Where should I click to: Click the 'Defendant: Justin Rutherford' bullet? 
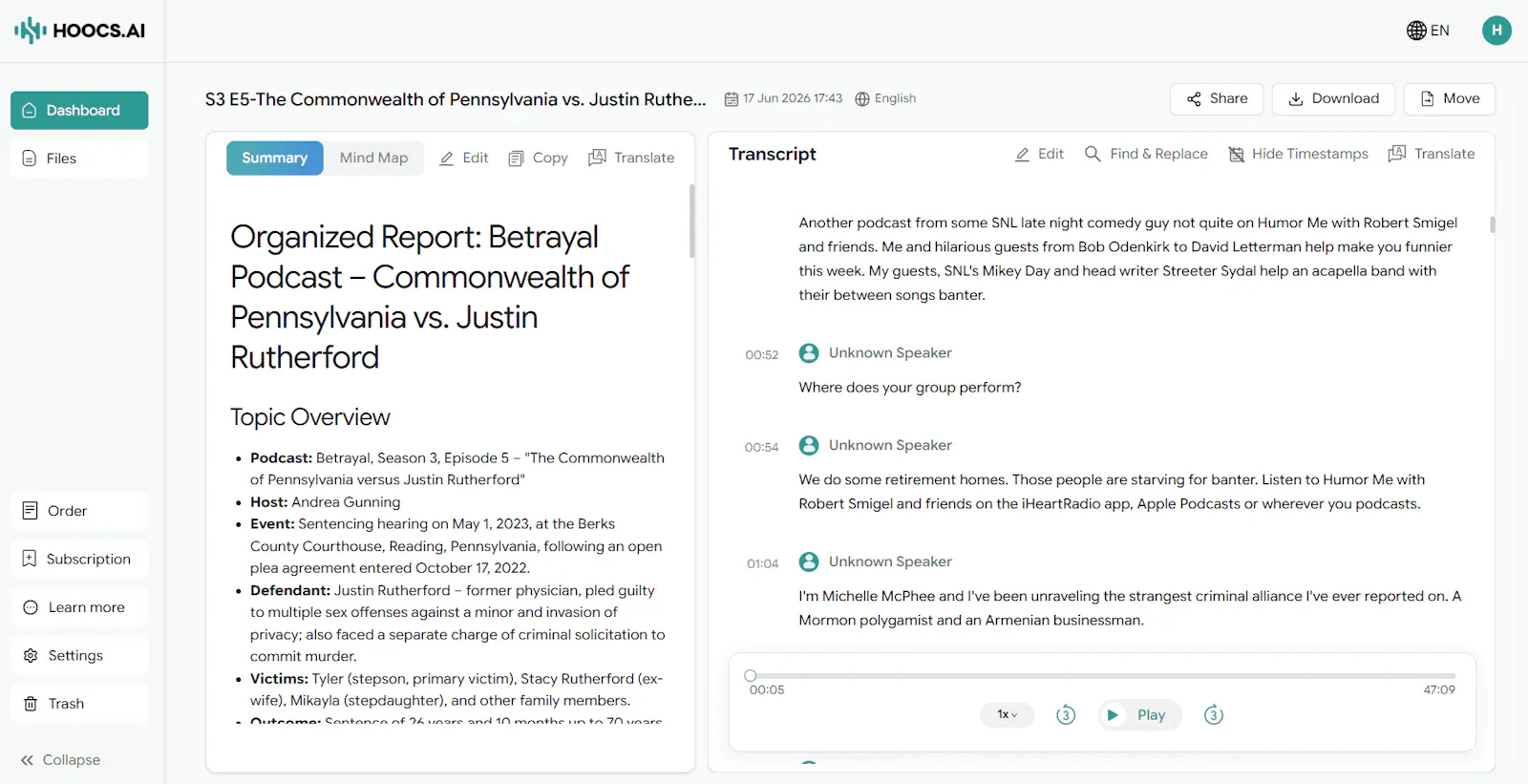click(457, 624)
